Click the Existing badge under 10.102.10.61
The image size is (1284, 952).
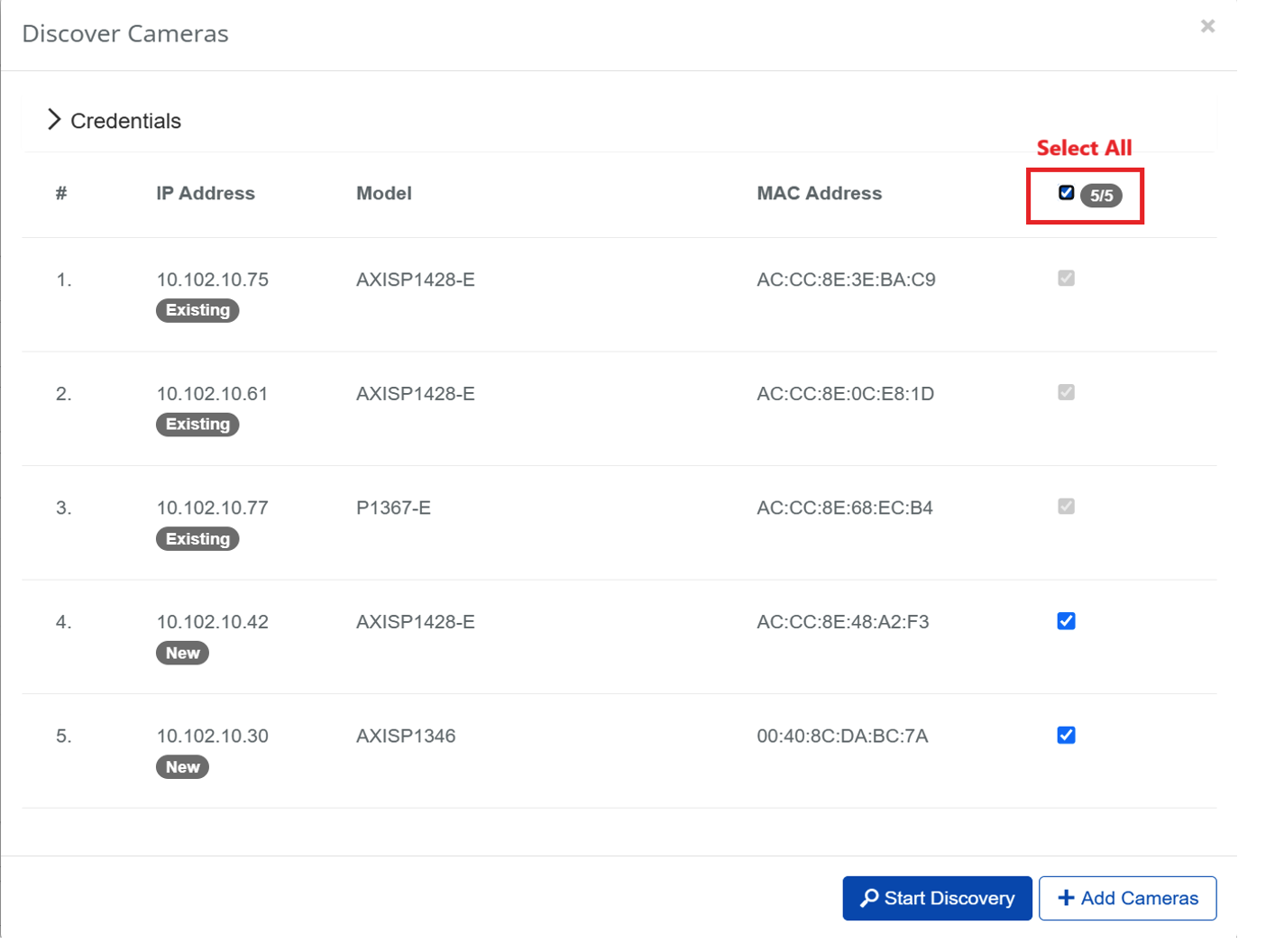[197, 425]
